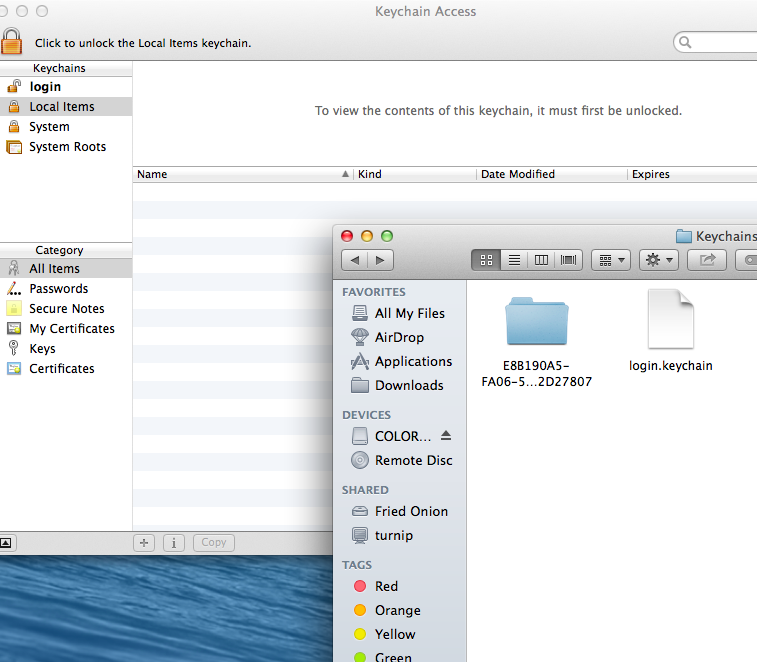Image resolution: width=757 pixels, height=662 pixels.
Task: Switch Finder to icon view
Action: pyautogui.click(x=486, y=260)
